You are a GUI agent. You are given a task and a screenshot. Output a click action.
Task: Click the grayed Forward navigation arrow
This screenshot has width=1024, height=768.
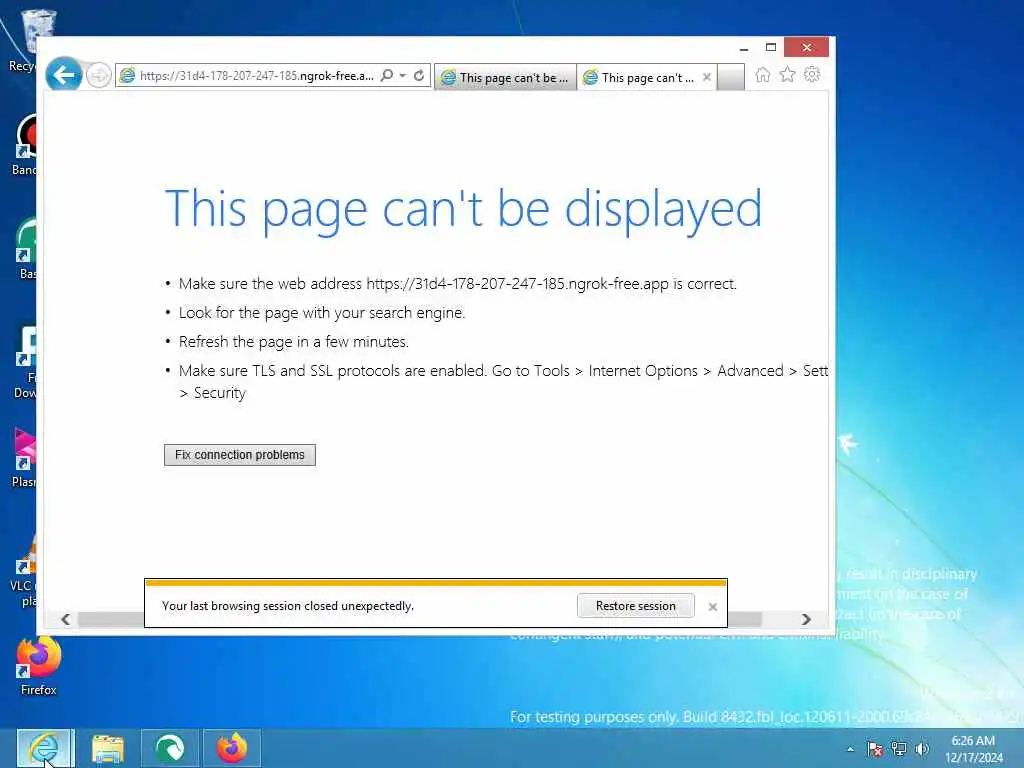pos(99,76)
